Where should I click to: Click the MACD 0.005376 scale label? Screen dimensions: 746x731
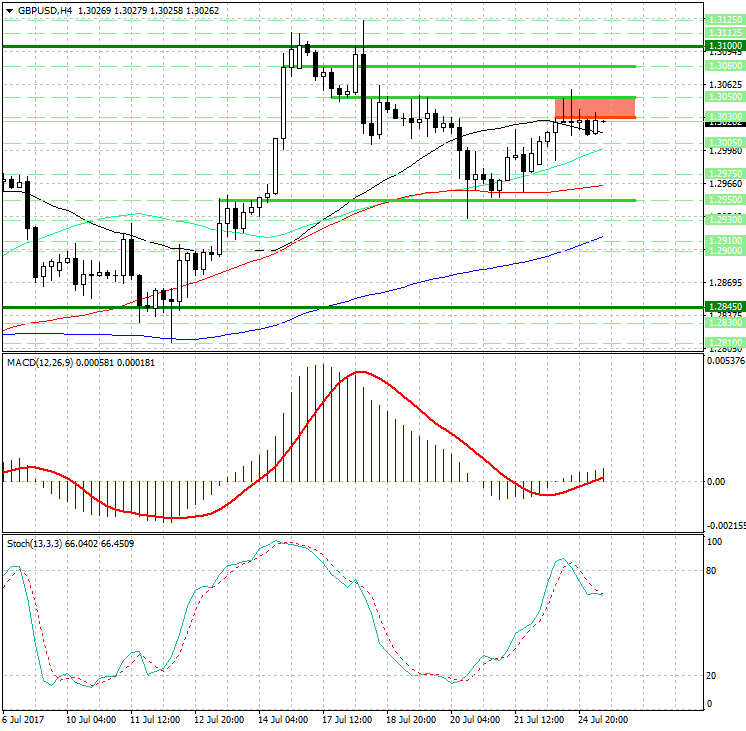click(725, 361)
